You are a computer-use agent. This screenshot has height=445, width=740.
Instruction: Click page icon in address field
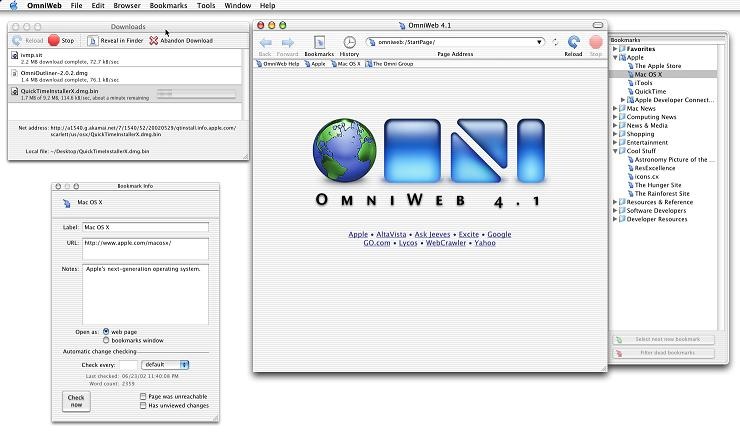tap(372, 42)
